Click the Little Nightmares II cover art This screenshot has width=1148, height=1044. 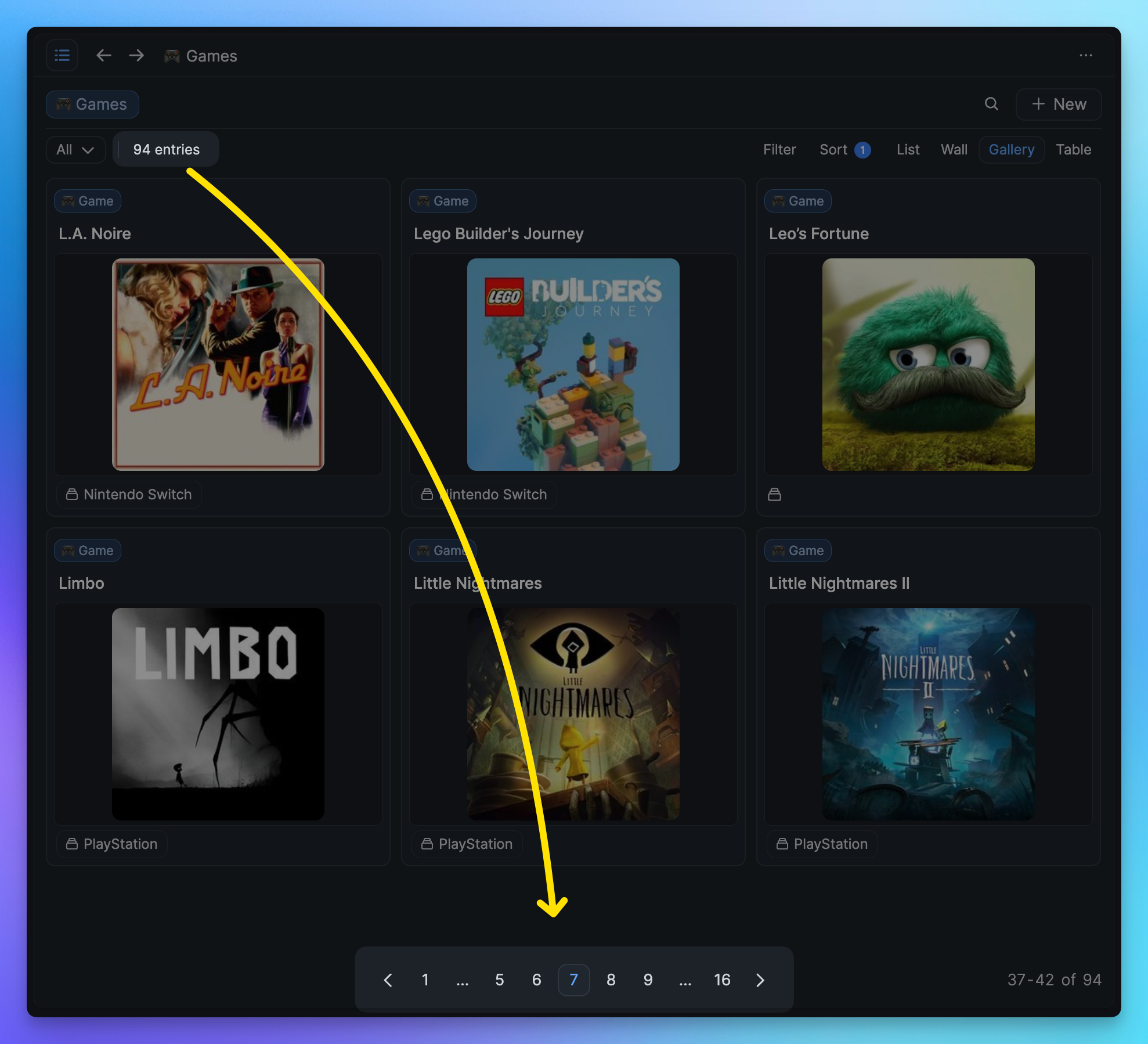click(929, 714)
